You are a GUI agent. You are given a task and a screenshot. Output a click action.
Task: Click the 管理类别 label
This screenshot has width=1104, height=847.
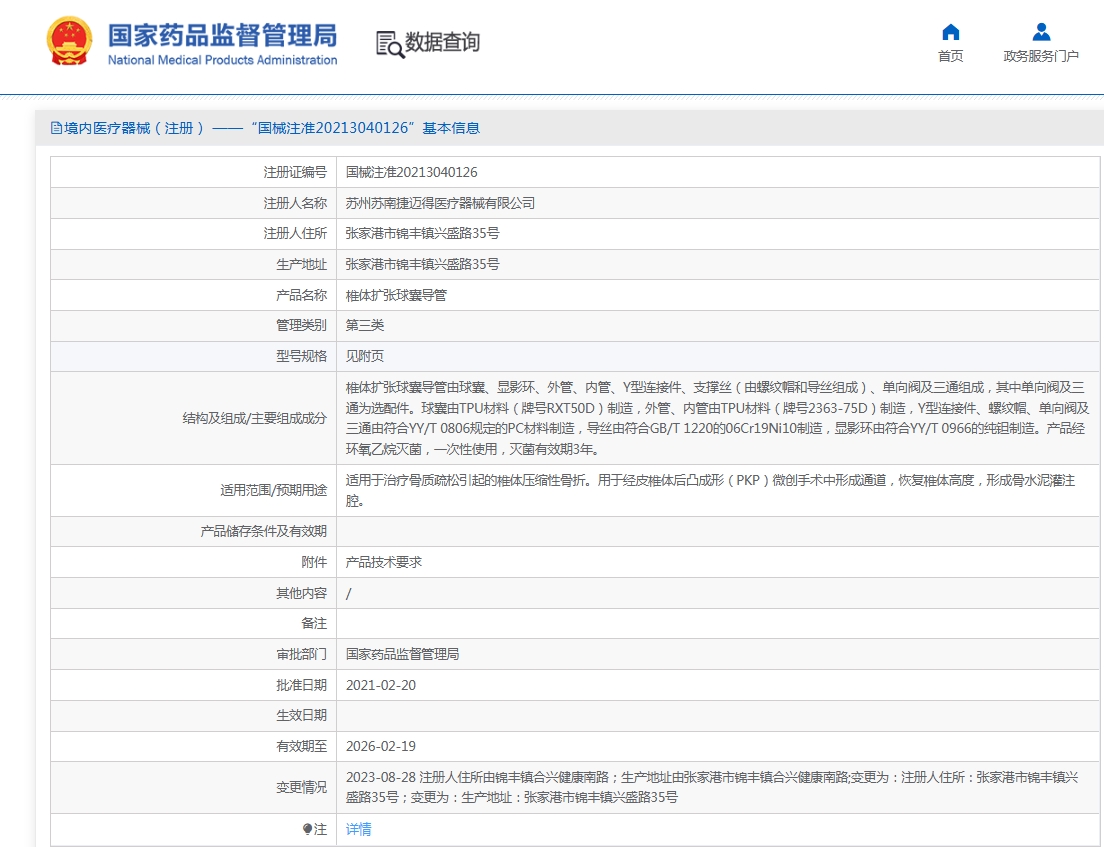301,325
